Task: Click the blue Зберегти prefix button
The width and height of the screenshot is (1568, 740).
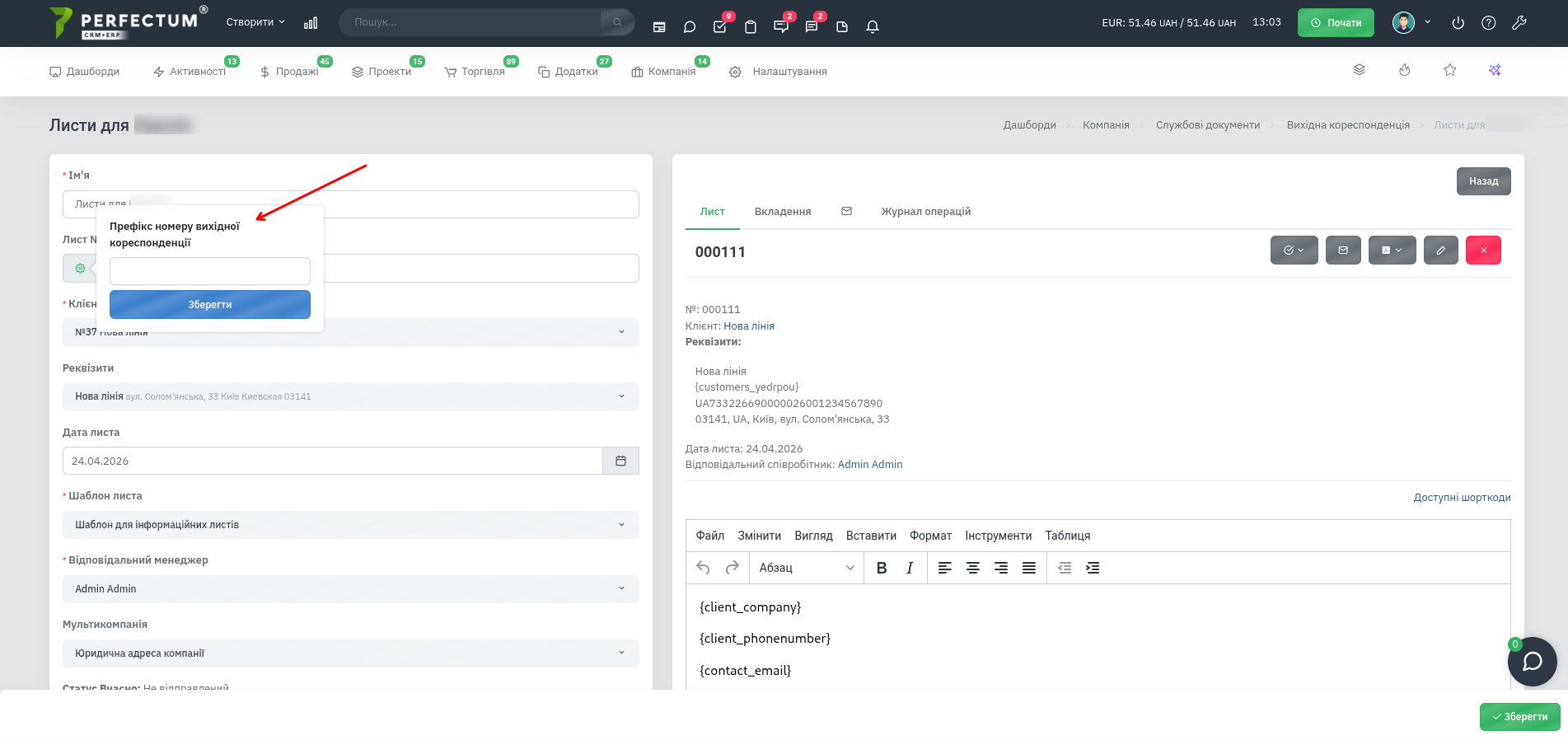Action: [x=210, y=304]
